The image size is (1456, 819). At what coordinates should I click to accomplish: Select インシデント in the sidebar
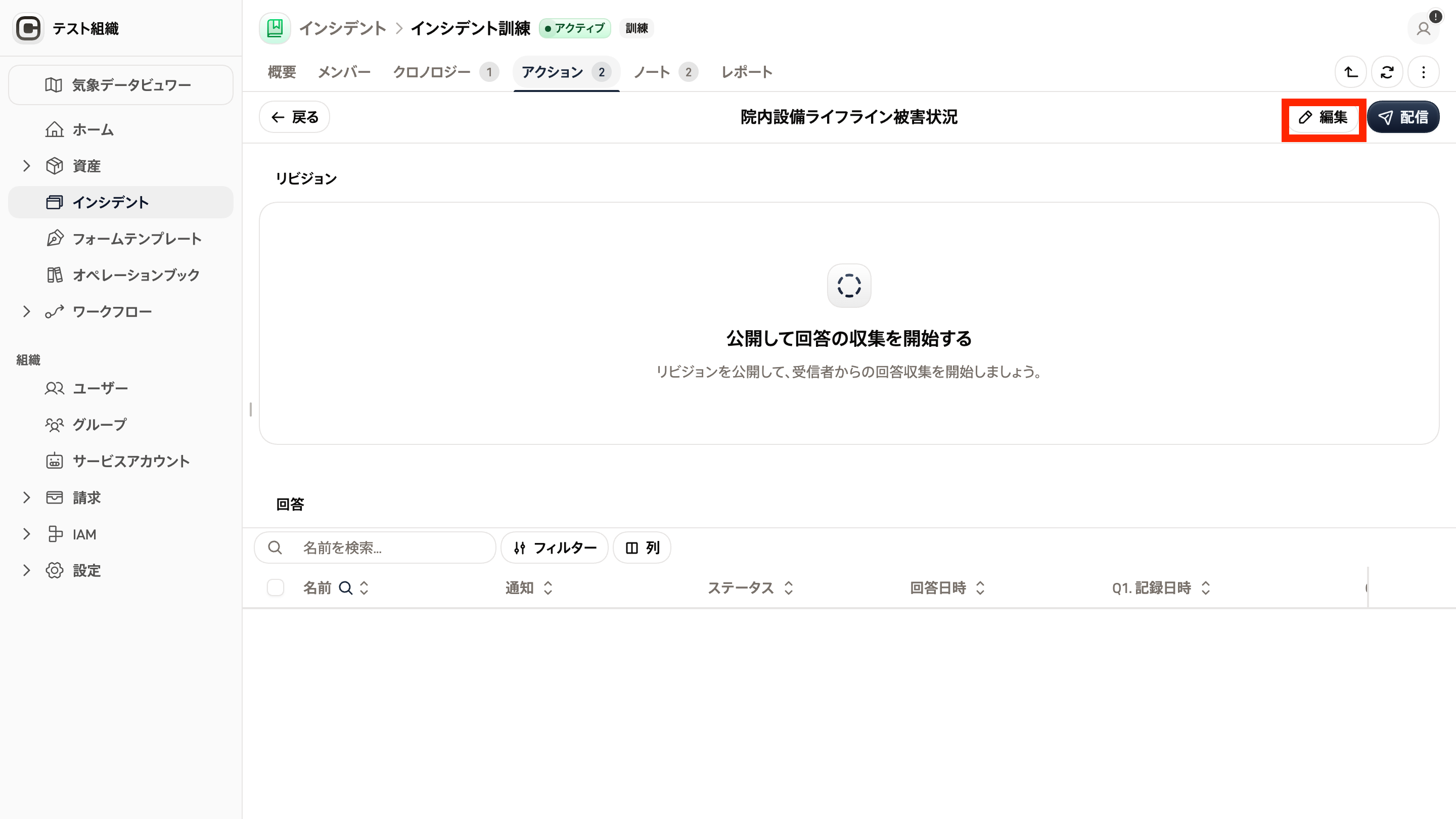click(120, 202)
